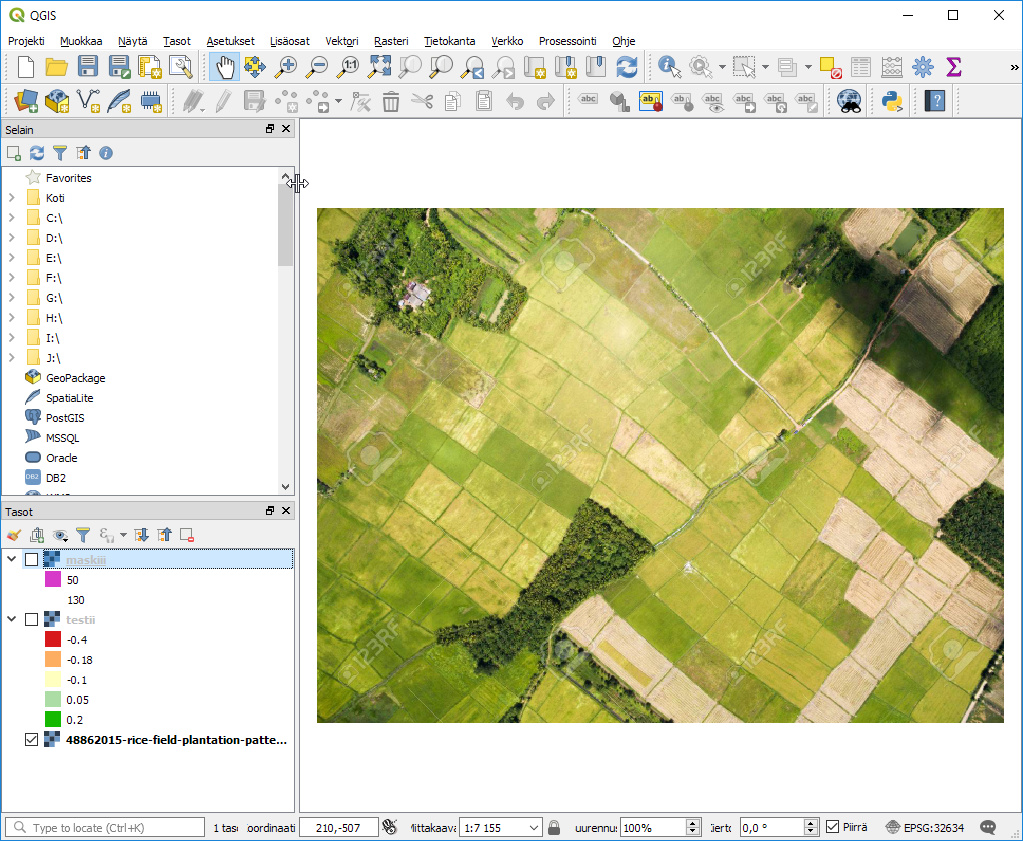The width and height of the screenshot is (1023, 841).
Task: Open the Prosessointi menu
Action: [x=565, y=41]
